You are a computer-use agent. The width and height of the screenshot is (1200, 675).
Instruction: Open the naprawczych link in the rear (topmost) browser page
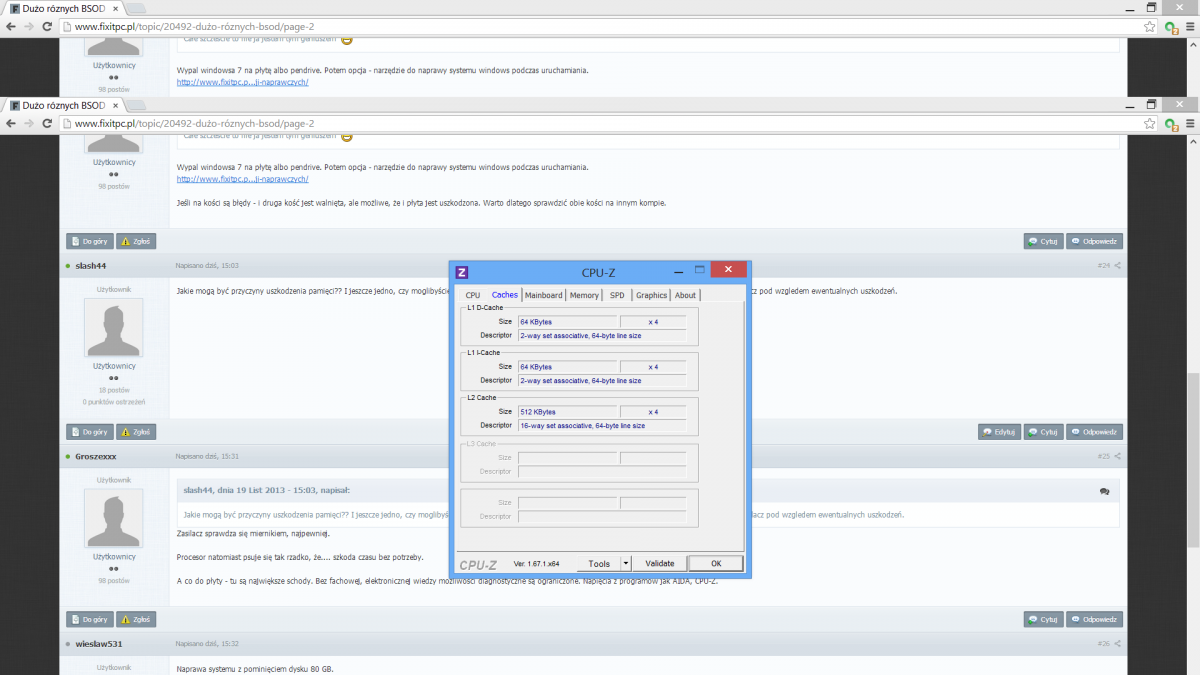(x=243, y=82)
